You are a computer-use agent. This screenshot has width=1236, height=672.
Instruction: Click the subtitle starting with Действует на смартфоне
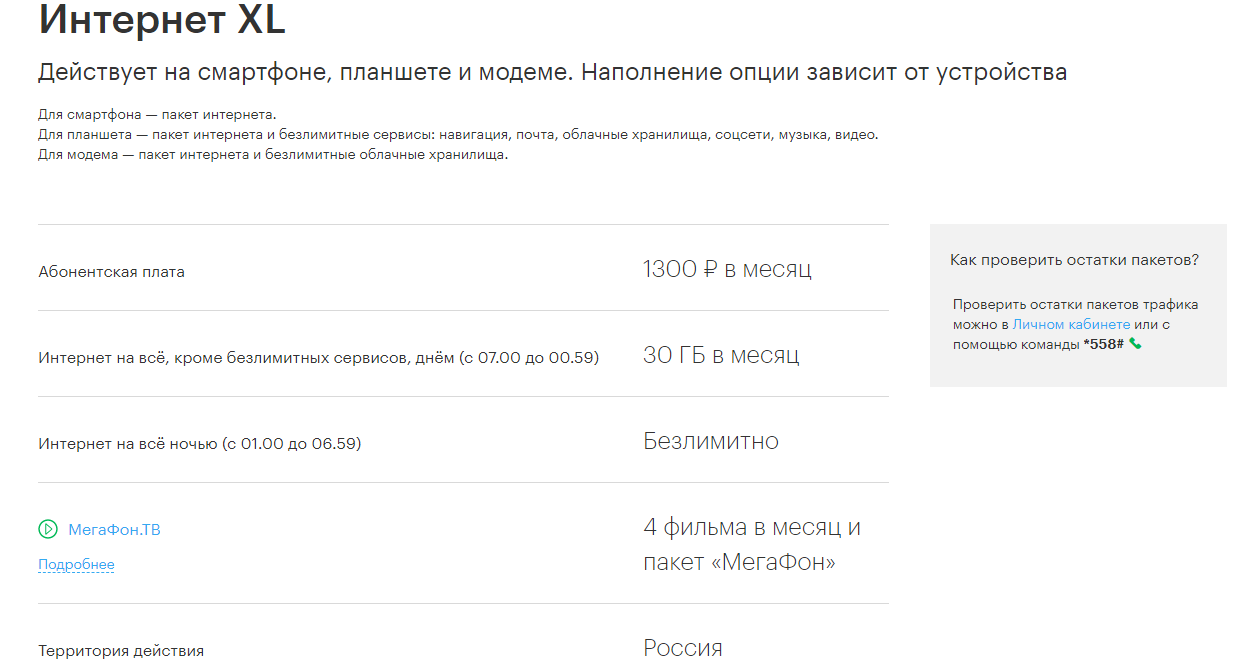coord(552,73)
